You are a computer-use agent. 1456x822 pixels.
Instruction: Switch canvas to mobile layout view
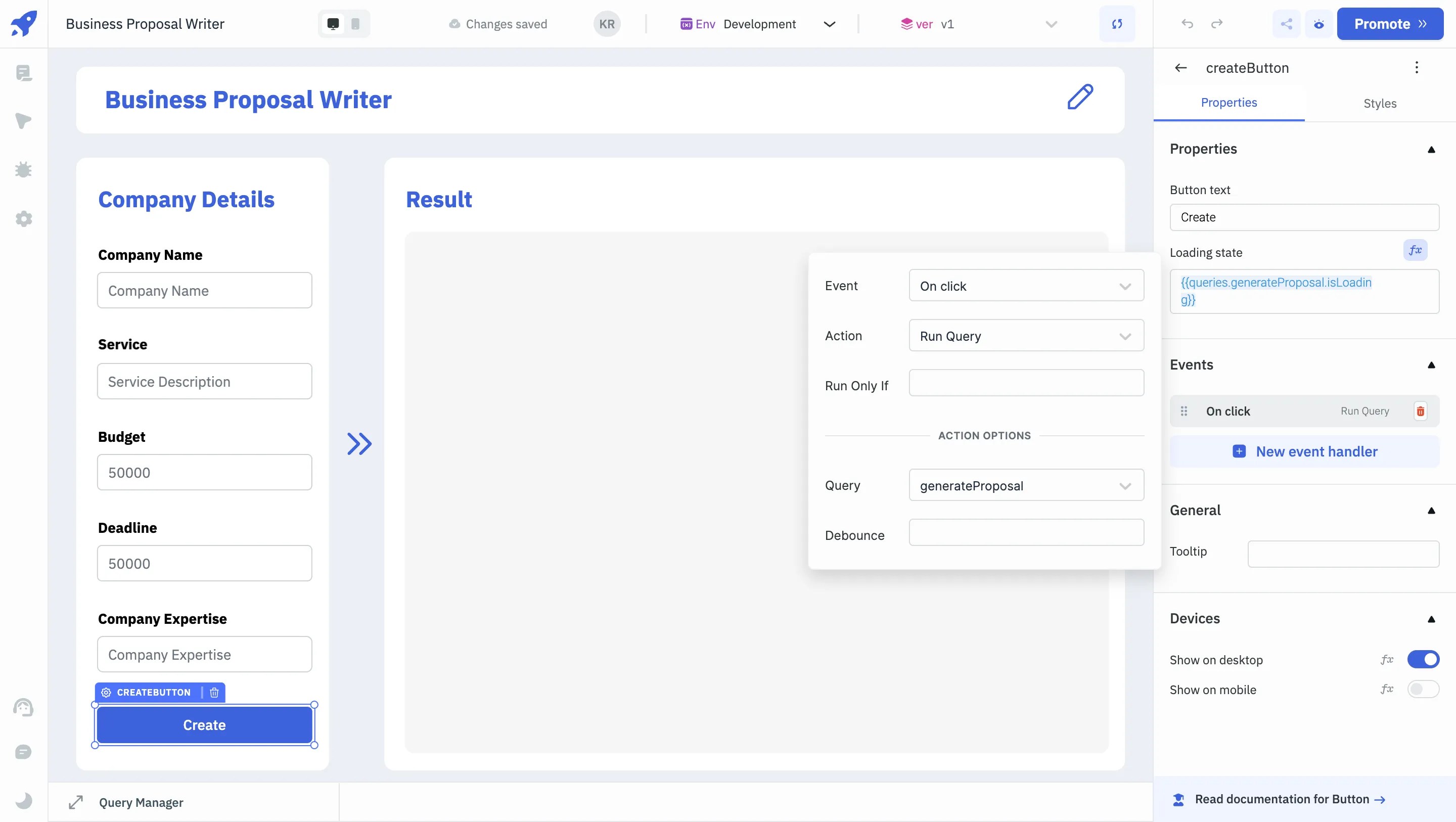pos(355,24)
